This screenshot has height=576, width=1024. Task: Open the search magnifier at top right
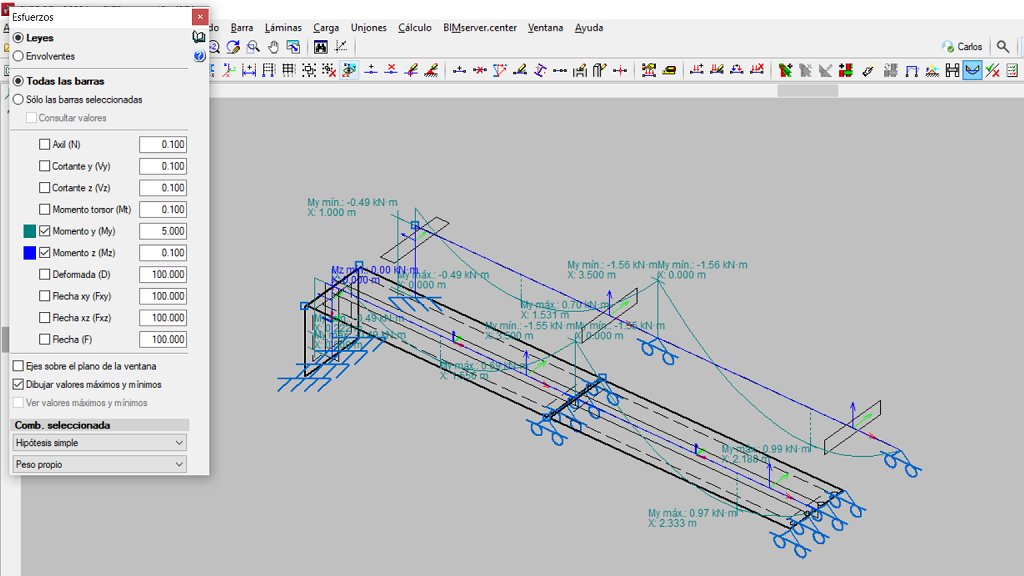pos(1003,45)
